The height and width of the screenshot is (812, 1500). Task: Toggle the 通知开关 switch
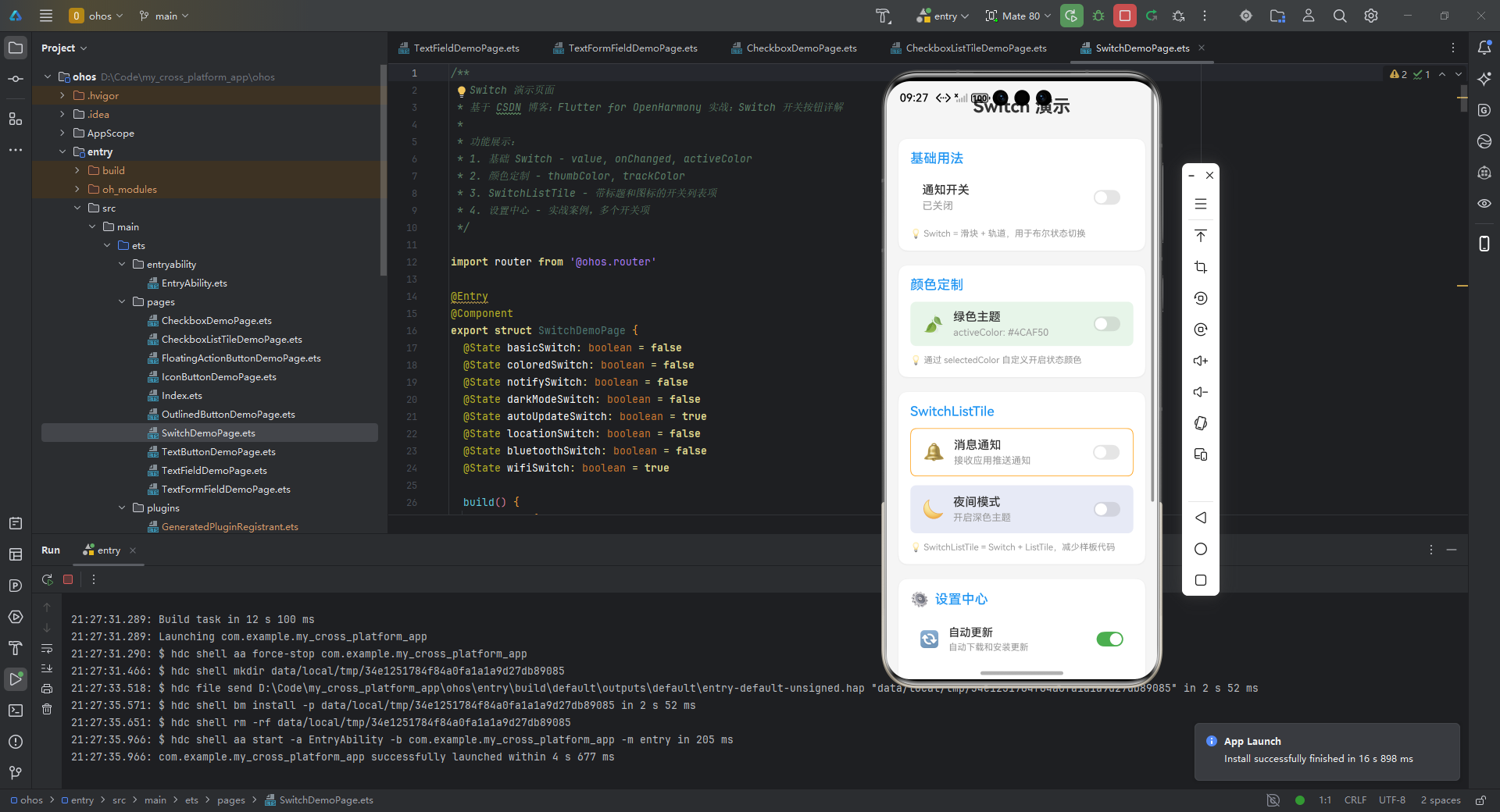click(1107, 198)
